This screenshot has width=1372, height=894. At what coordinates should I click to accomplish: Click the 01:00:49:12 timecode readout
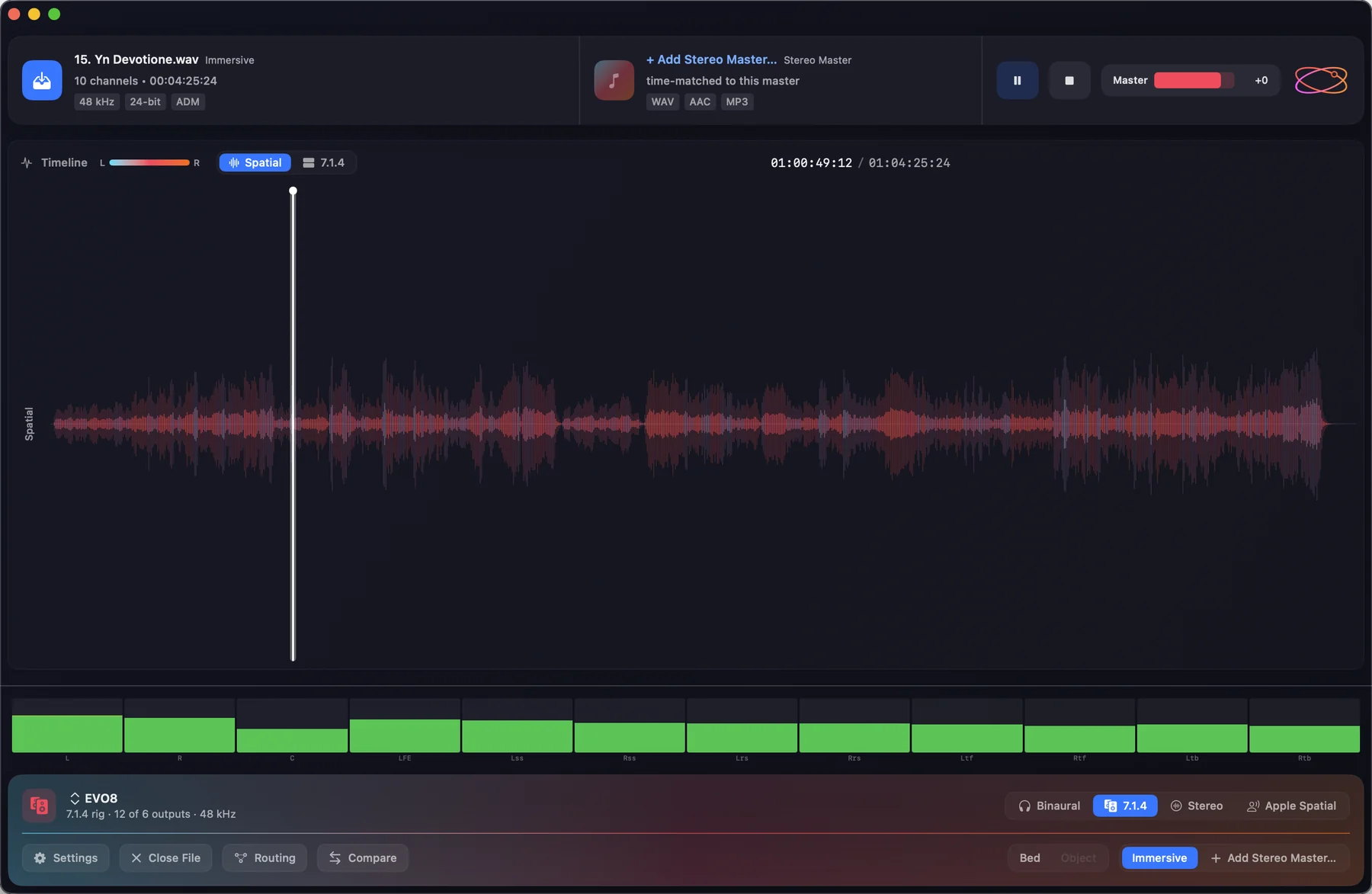pos(811,162)
